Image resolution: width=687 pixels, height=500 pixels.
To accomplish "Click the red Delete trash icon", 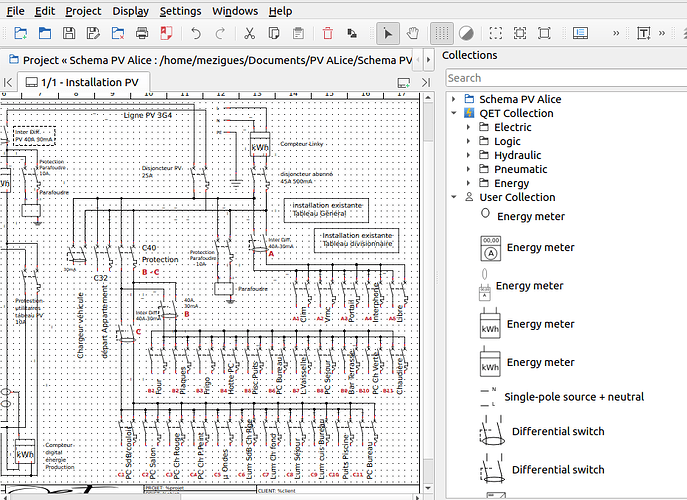I will coord(328,33).
